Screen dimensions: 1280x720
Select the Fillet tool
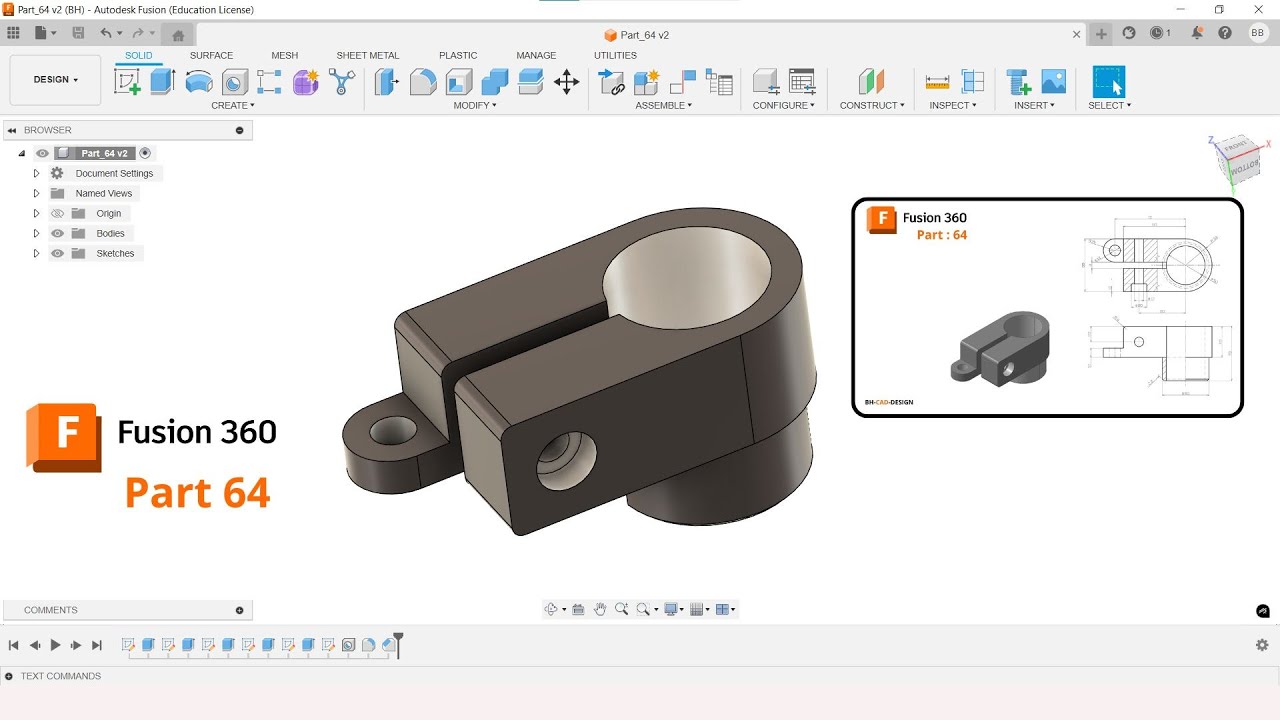[423, 81]
